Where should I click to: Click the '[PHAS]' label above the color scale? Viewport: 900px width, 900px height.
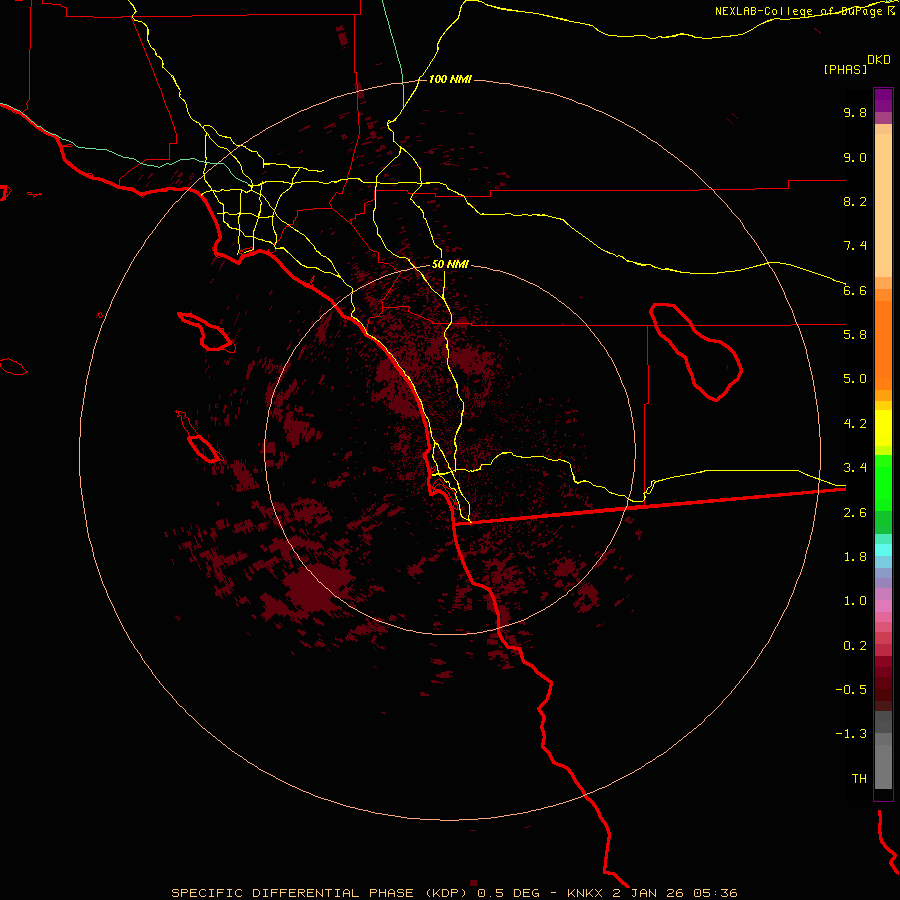pos(845,69)
